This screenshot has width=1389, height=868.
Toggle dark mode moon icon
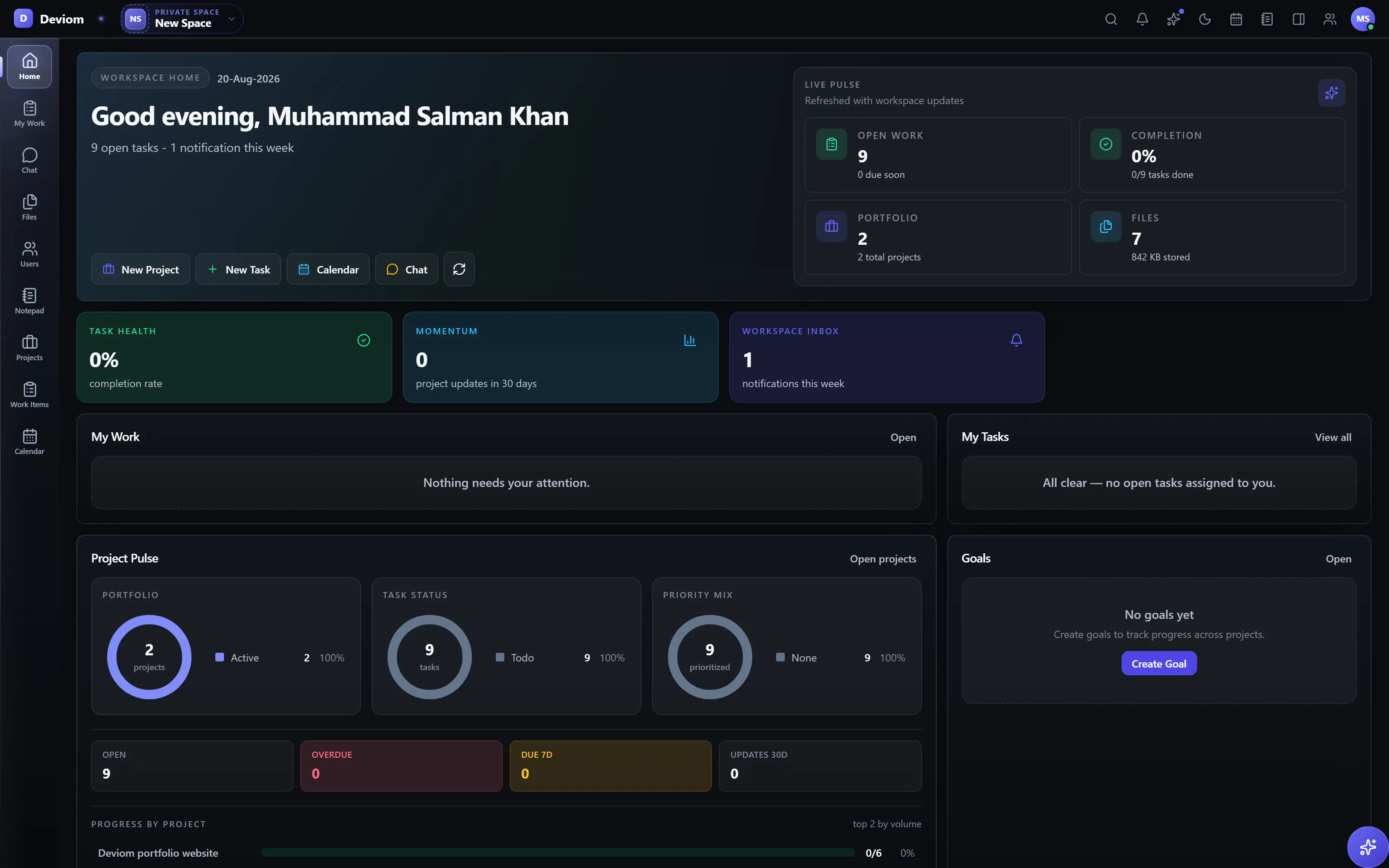click(1205, 19)
